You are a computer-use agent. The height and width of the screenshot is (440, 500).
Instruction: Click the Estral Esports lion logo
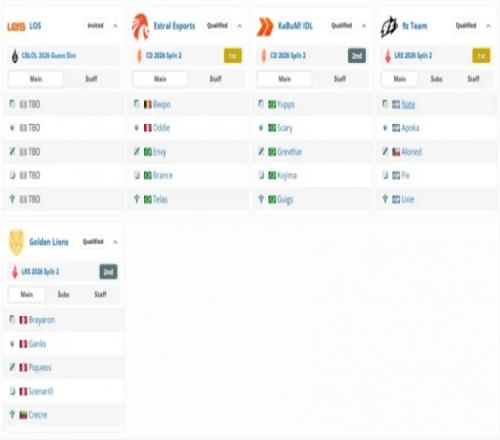(x=140, y=26)
